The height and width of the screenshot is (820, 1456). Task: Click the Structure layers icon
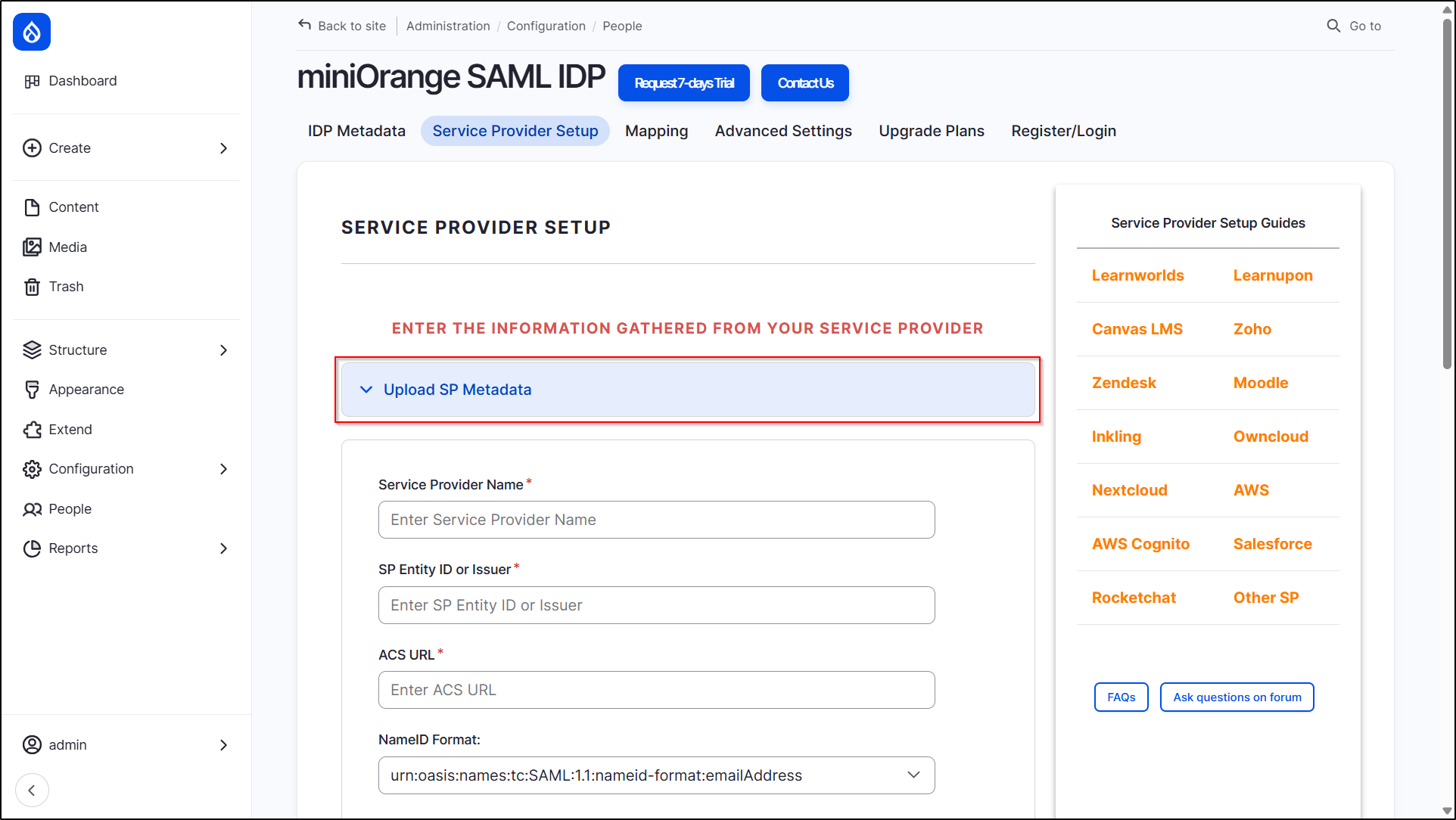[32, 349]
